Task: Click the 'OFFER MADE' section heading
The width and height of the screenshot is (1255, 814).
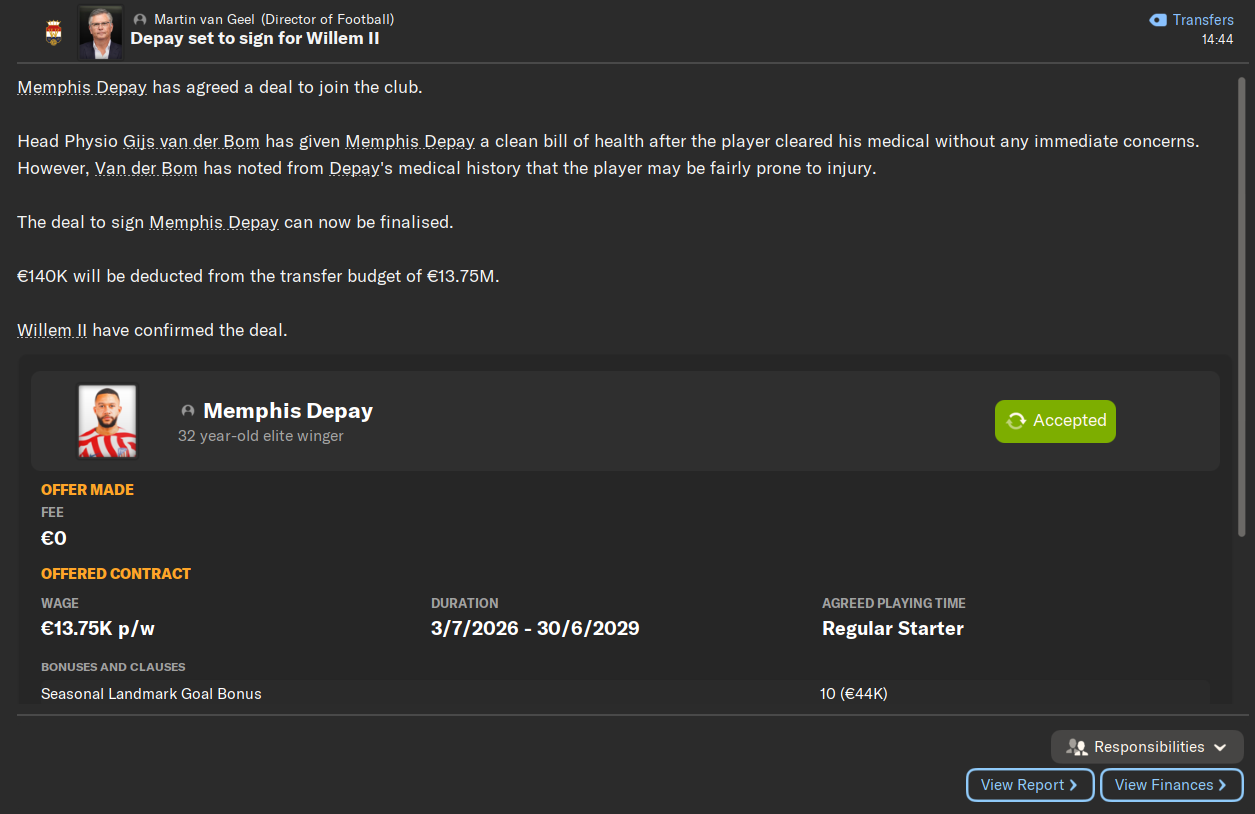Action: 87,490
